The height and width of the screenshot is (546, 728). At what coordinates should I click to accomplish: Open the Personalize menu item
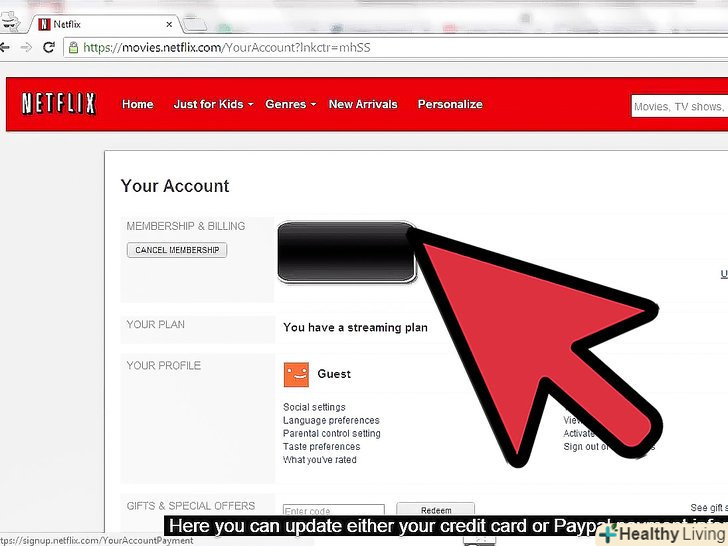click(450, 104)
